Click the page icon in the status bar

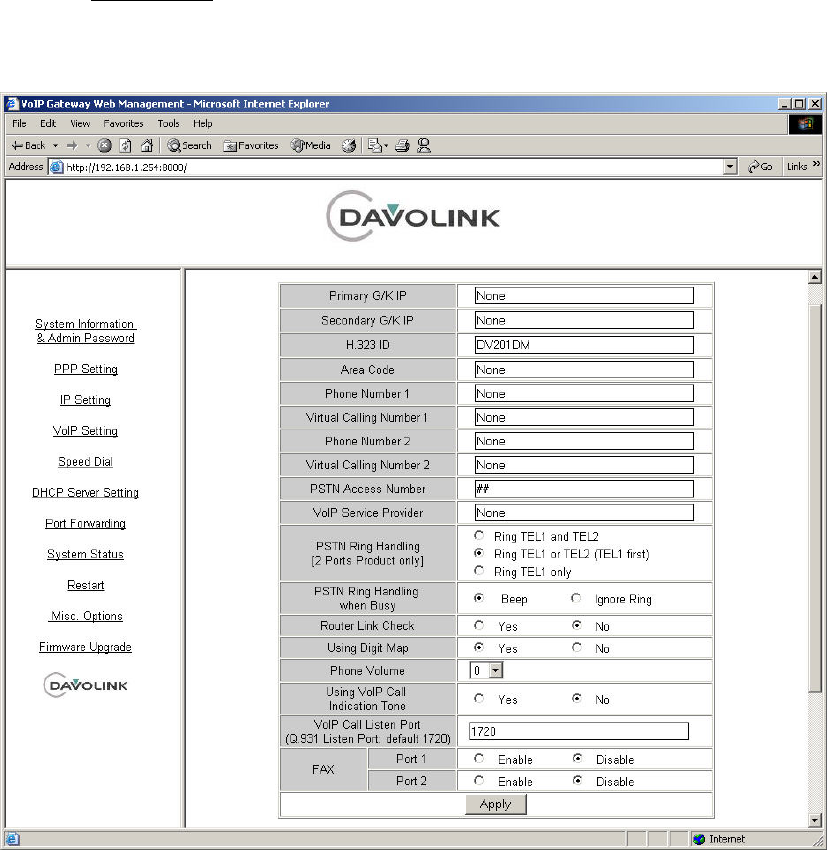point(12,839)
